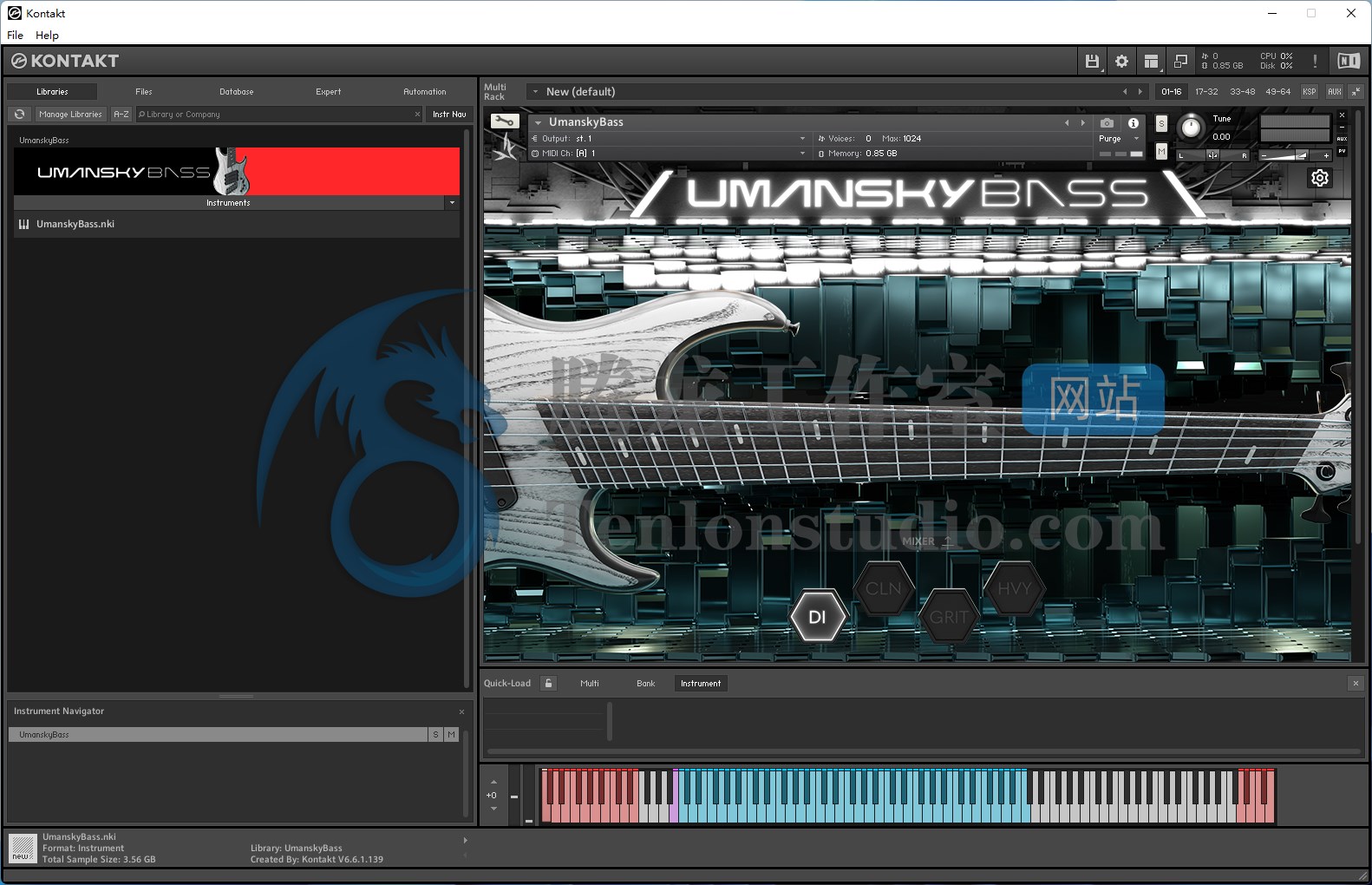Minimize the rack view with arrows icon
Image resolution: width=1372 pixels, height=885 pixels.
tap(1356, 91)
